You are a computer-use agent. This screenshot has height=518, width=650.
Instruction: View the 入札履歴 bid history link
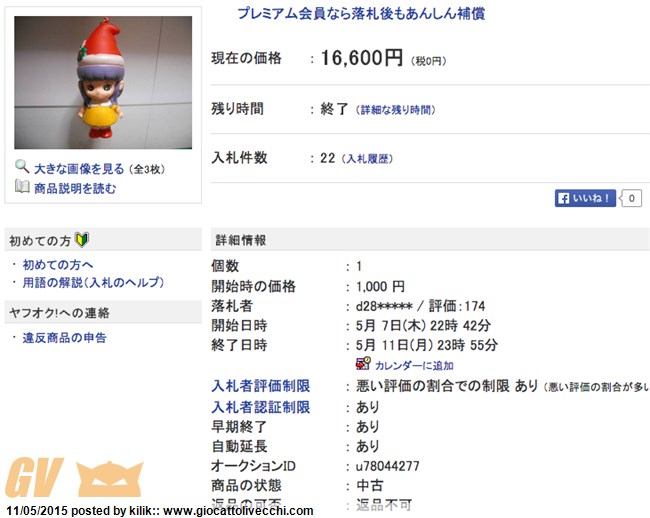[367, 159]
